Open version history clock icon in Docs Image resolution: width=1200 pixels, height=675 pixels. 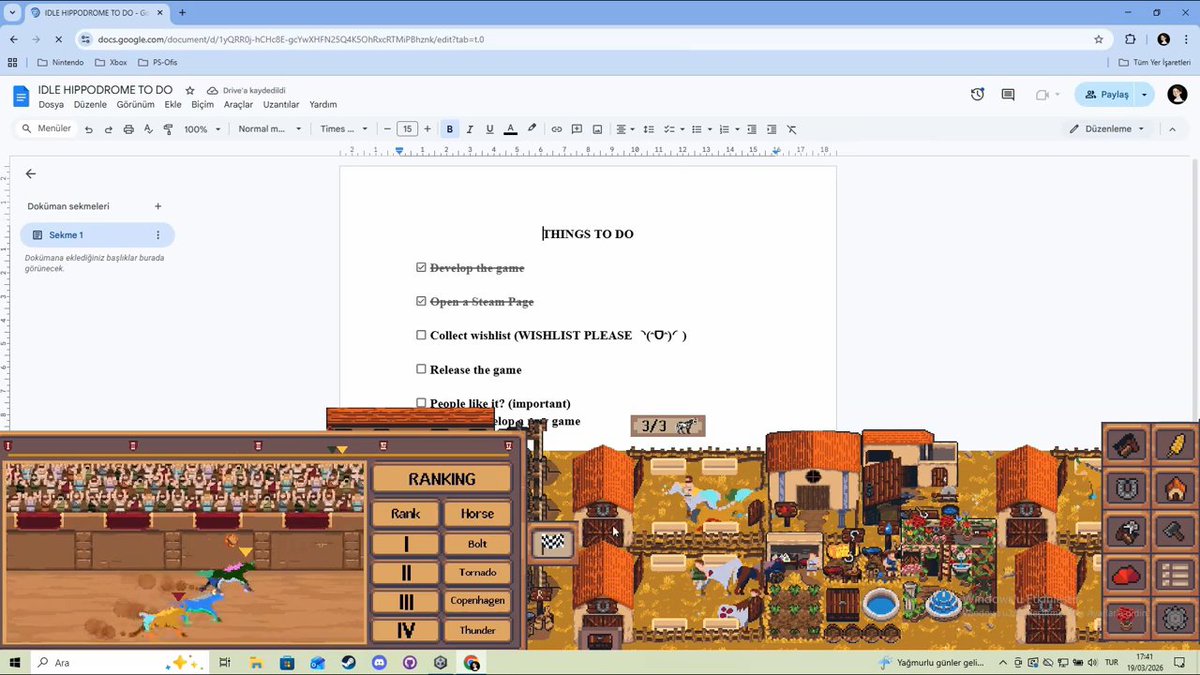(977, 95)
